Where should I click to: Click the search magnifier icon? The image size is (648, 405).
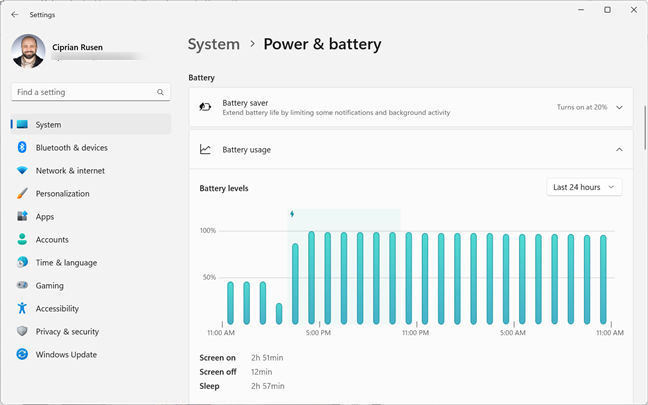pyautogui.click(x=160, y=92)
